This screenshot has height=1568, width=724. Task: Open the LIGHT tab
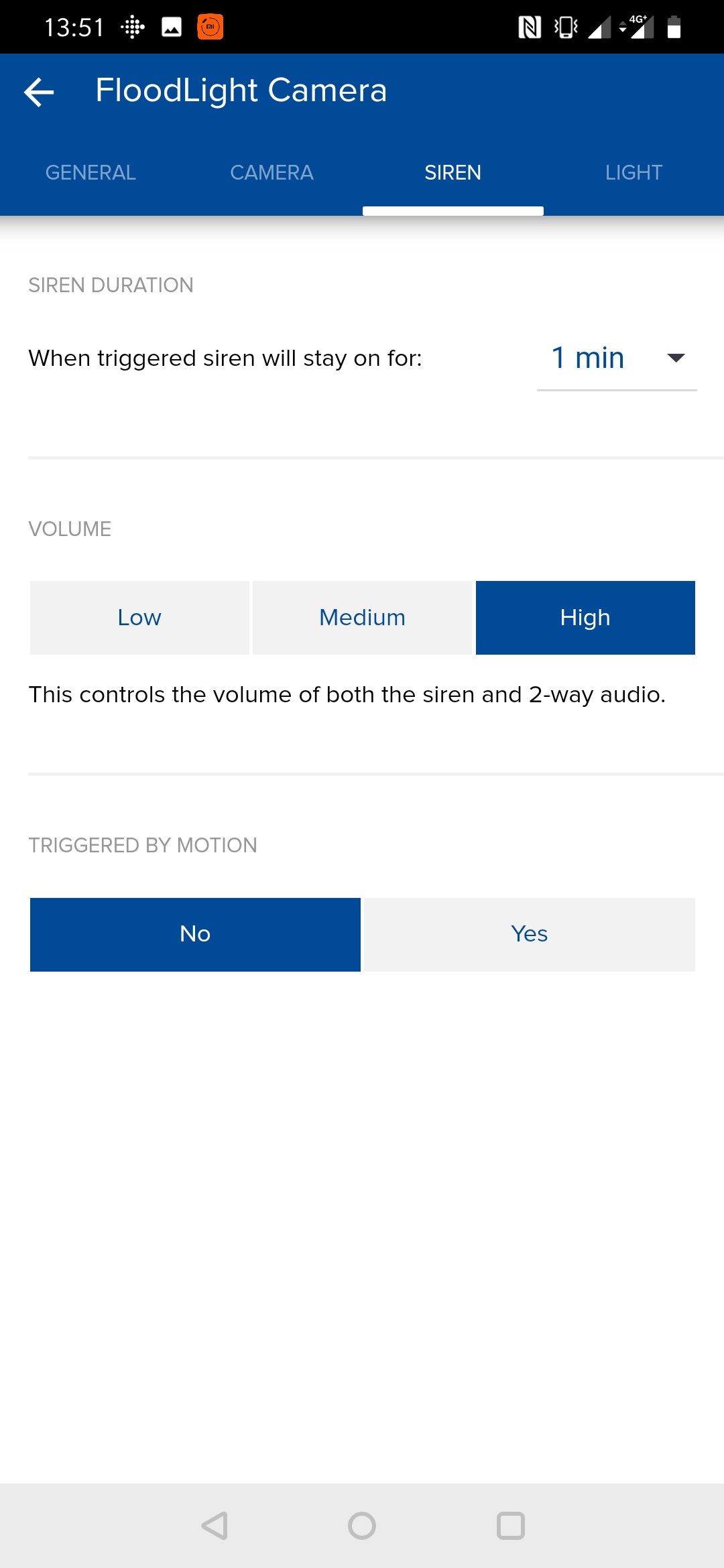(x=633, y=173)
